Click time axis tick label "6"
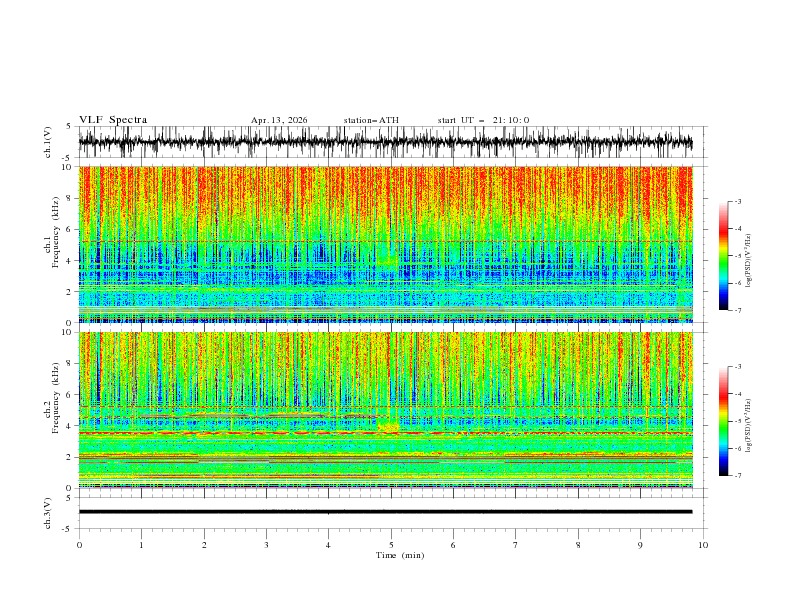This screenshot has height=612, width=792. click(453, 545)
